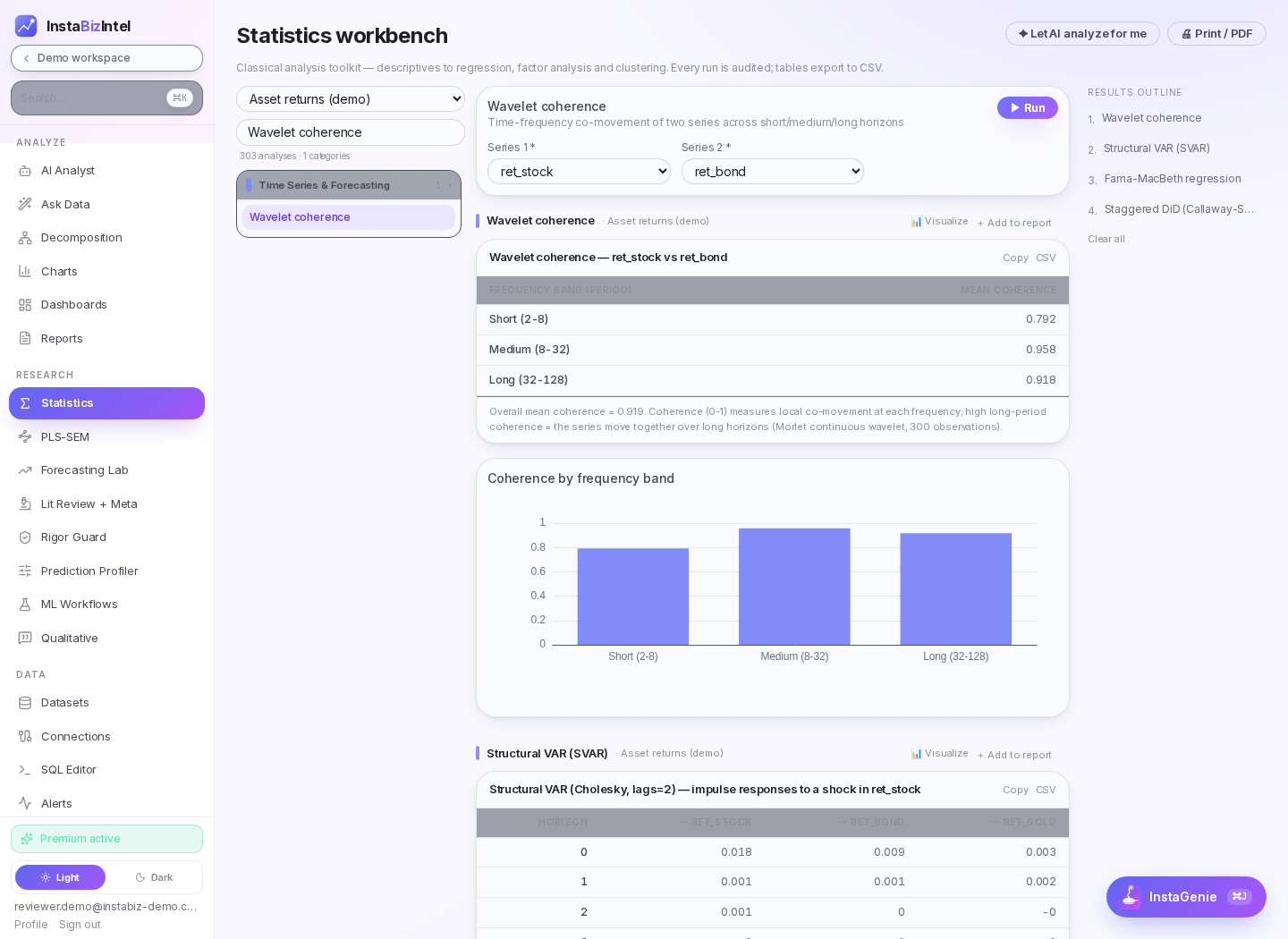Click Clear all in results outline
Screen dimensions: 1288x939
(x=1106, y=239)
